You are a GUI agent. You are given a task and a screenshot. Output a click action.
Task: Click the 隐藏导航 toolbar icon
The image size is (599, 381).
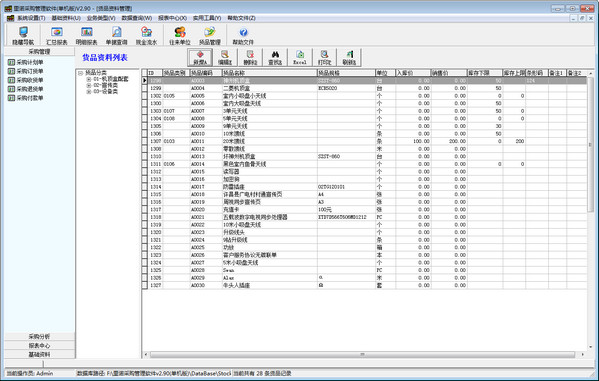[23, 35]
